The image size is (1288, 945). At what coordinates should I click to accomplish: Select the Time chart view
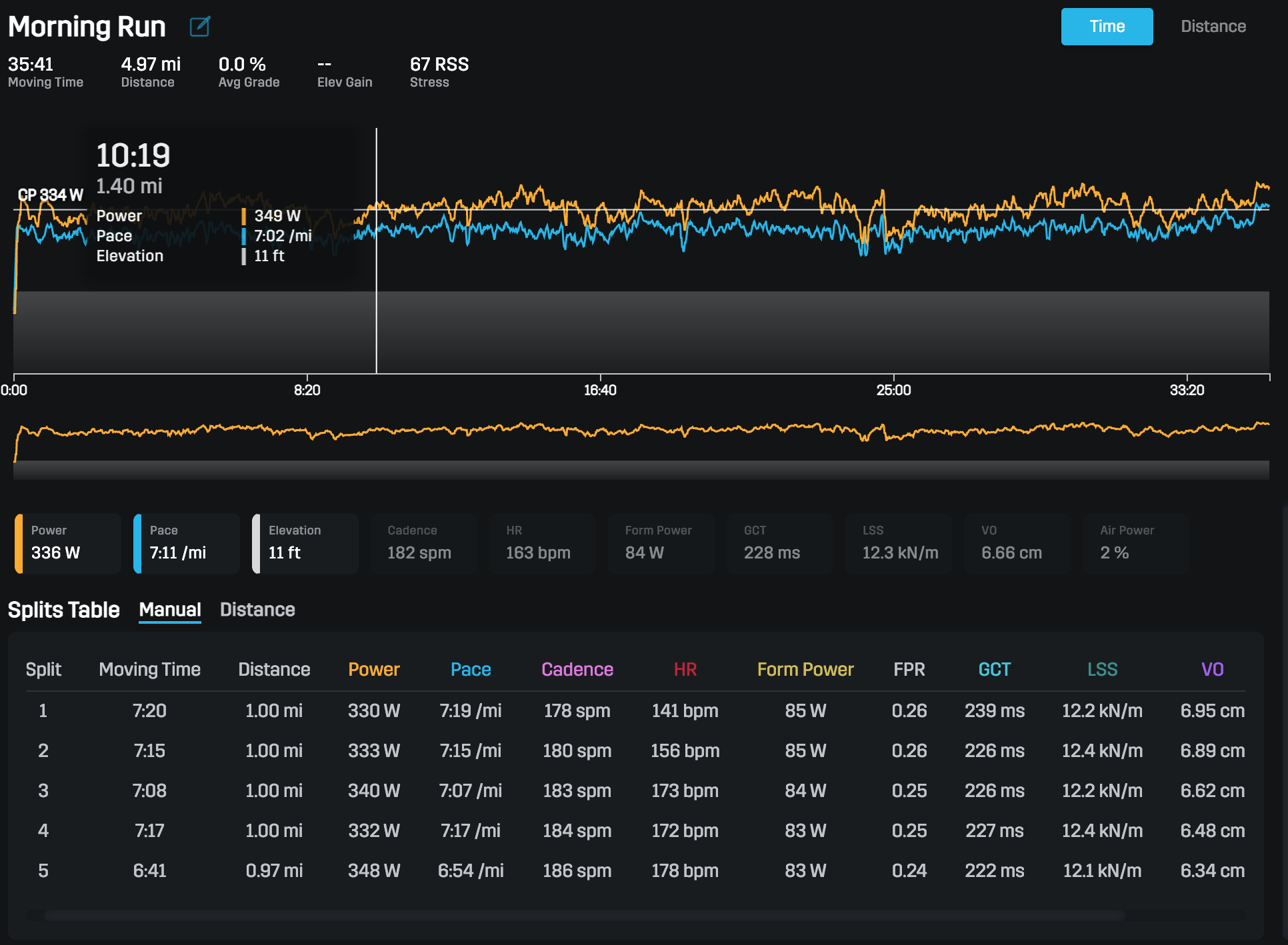click(1107, 26)
